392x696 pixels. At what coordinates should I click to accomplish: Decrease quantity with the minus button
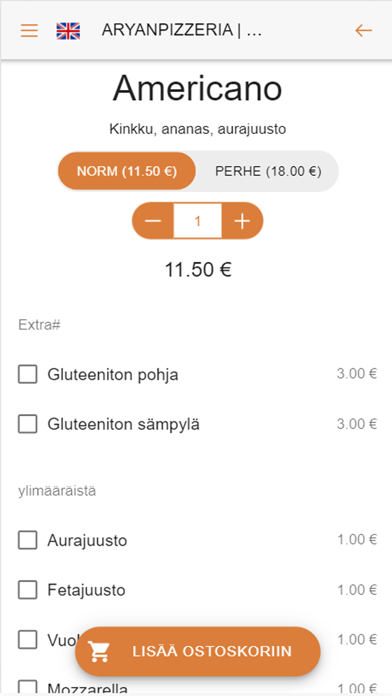click(153, 221)
